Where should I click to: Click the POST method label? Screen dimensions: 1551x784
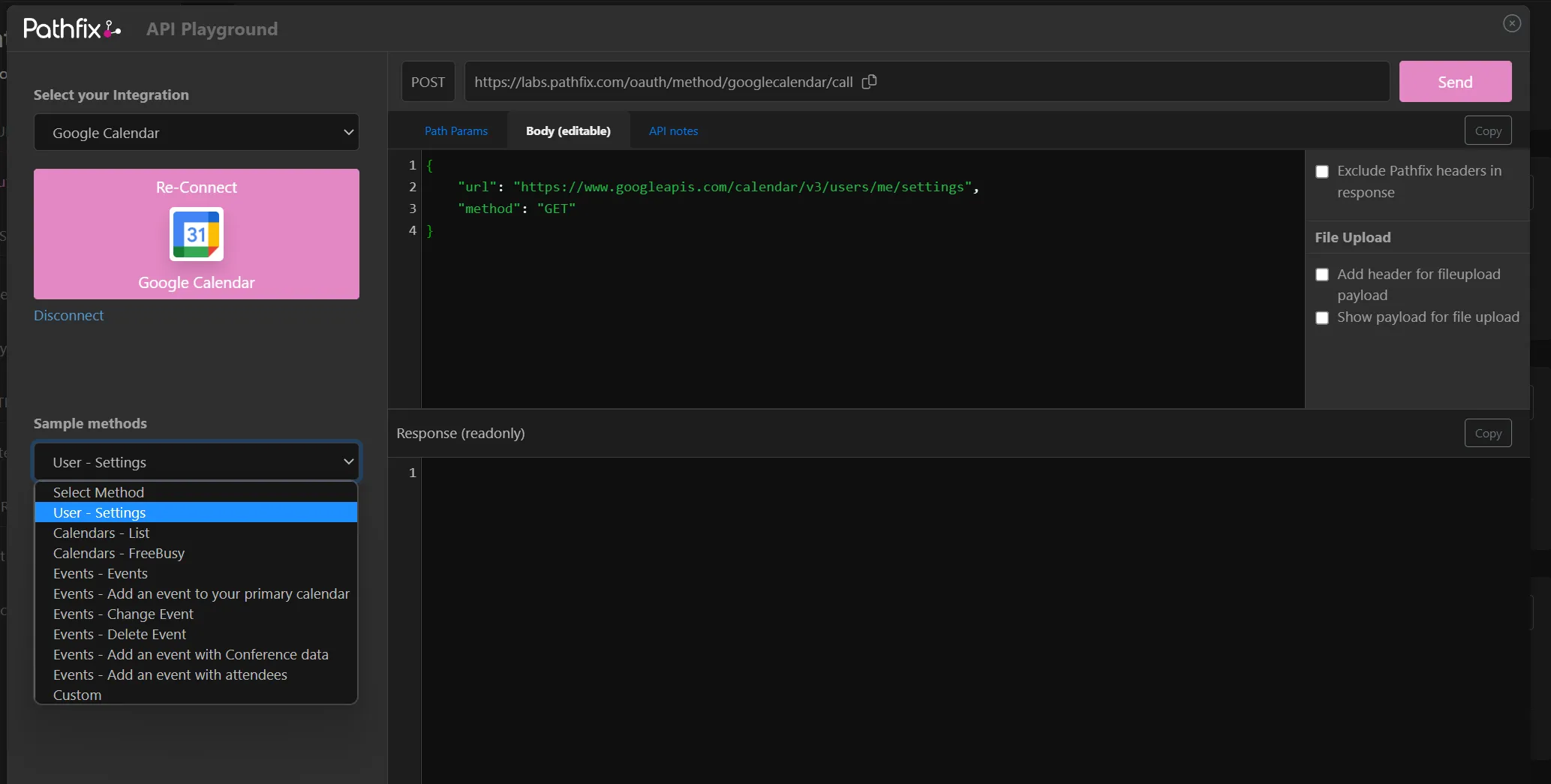pos(428,82)
